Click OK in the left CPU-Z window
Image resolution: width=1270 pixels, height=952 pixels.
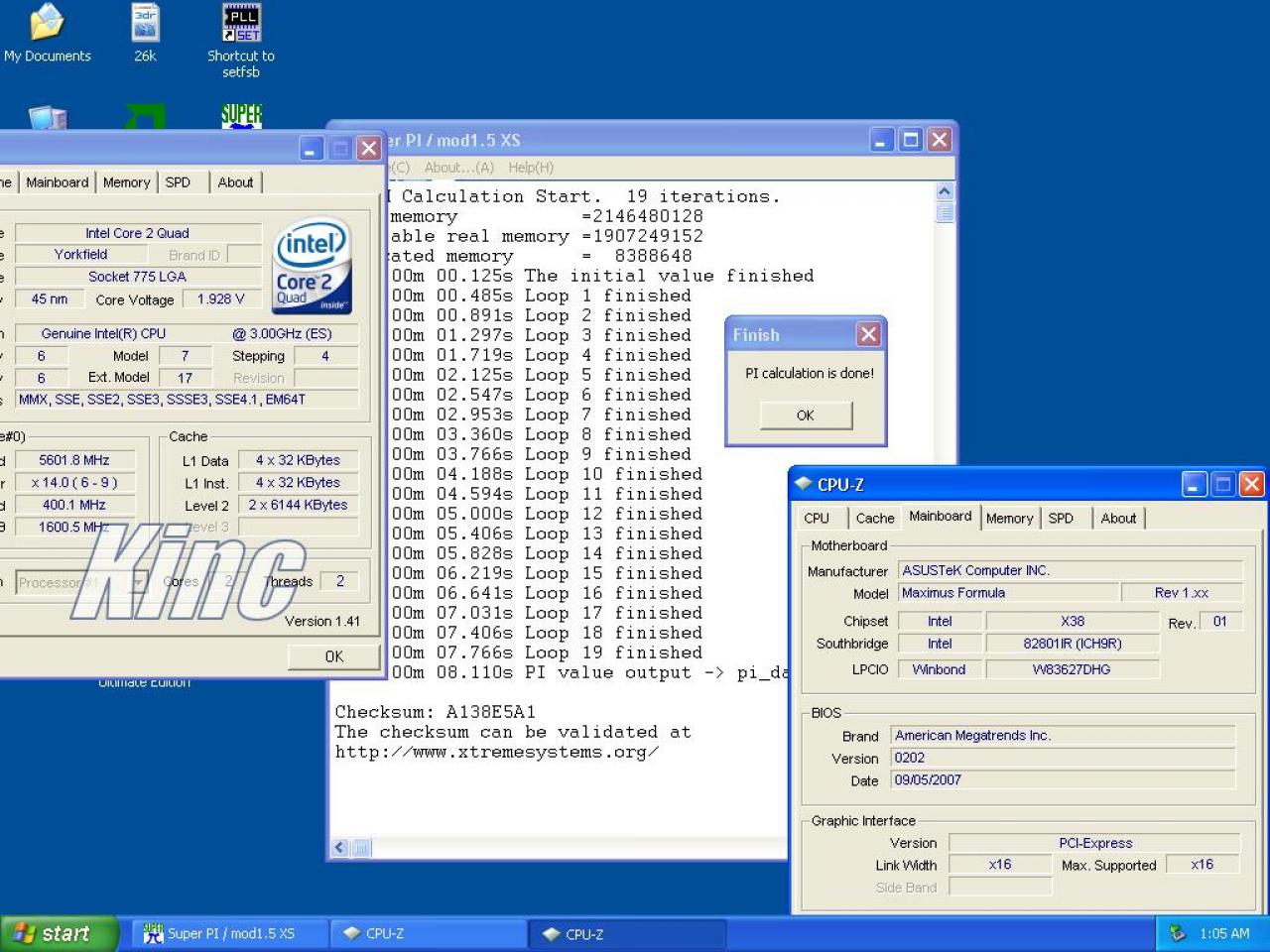click(x=333, y=656)
